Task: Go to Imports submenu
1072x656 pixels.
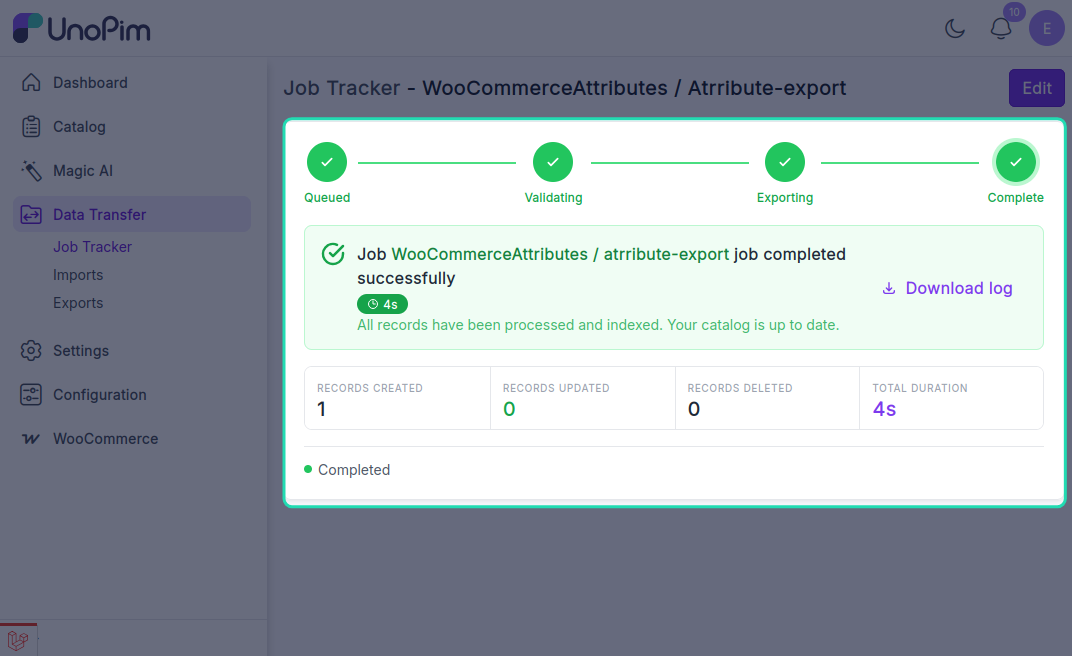Action: point(78,275)
